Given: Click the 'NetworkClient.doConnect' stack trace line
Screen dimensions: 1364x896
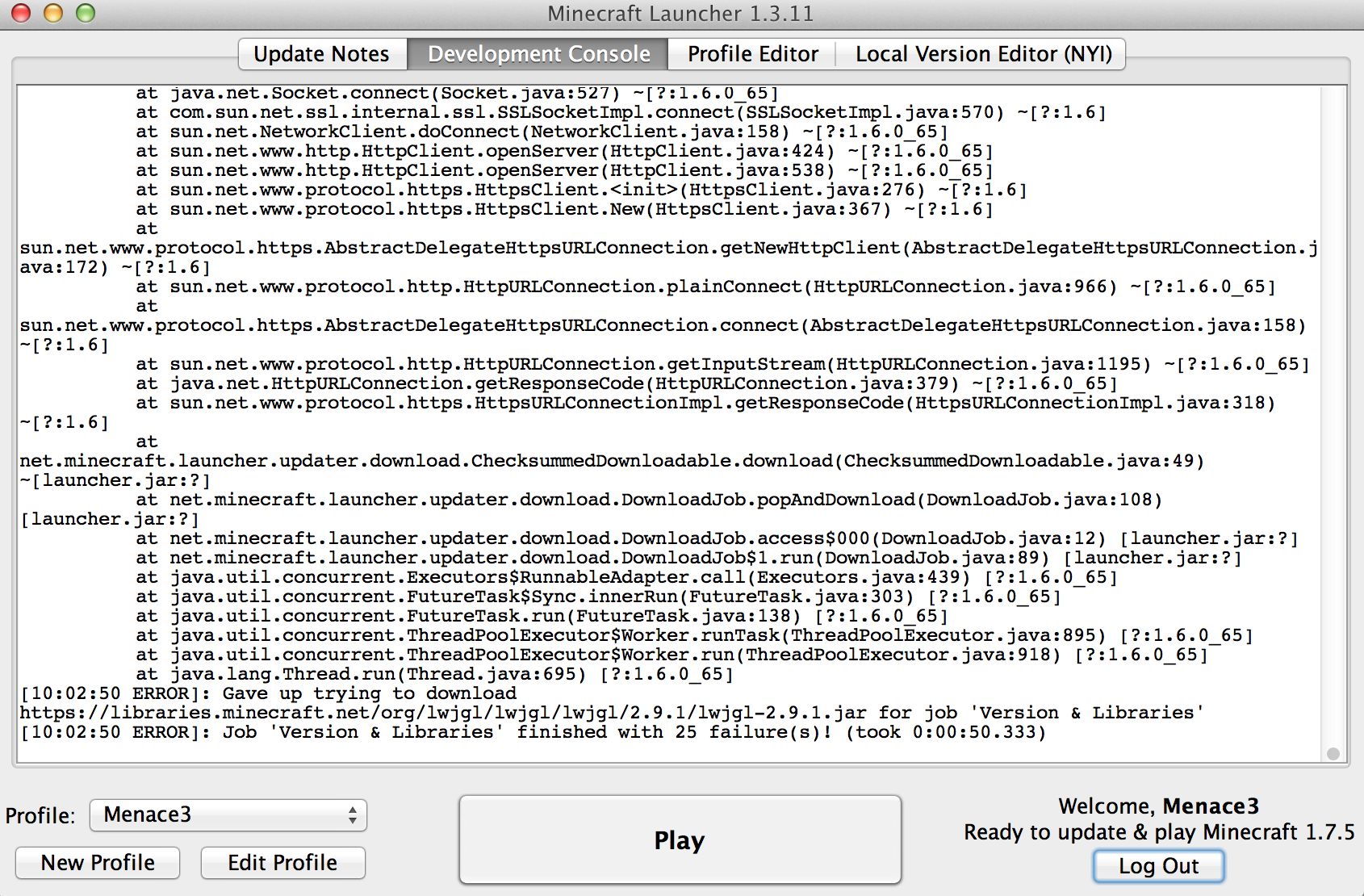Looking at the screenshot, I should tap(542, 132).
